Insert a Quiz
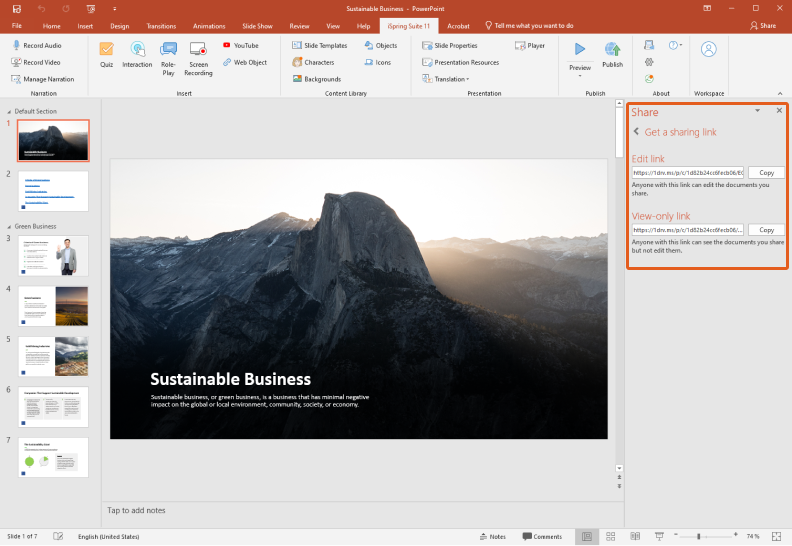The image size is (792, 546). [106, 55]
